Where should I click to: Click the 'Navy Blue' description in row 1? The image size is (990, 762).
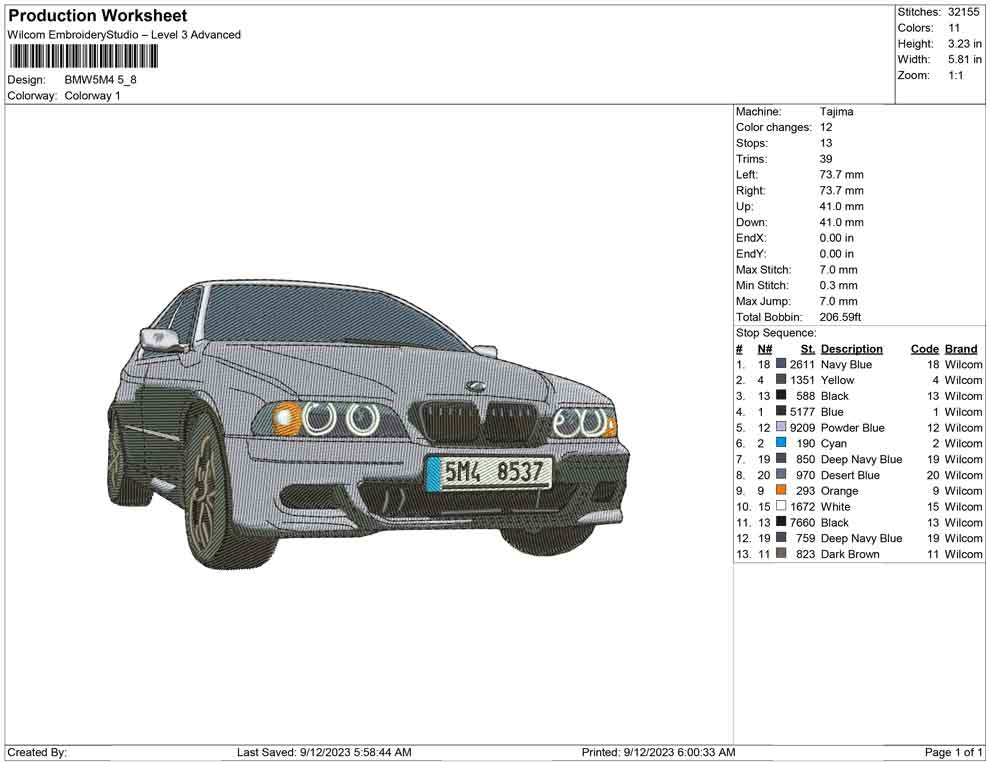[x=846, y=364]
